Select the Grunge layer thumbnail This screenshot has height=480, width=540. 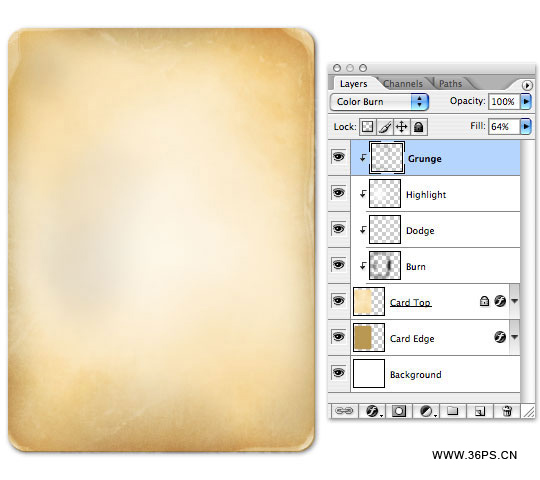387,158
